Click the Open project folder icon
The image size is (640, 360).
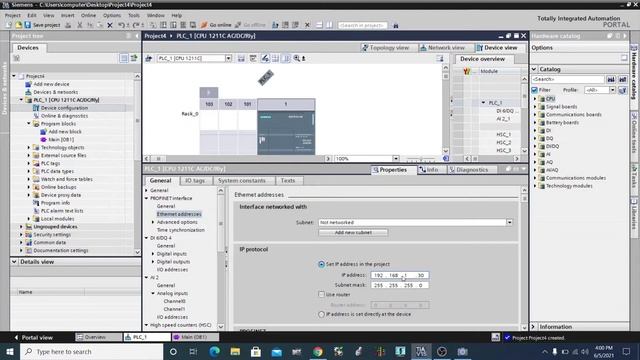click(18, 25)
